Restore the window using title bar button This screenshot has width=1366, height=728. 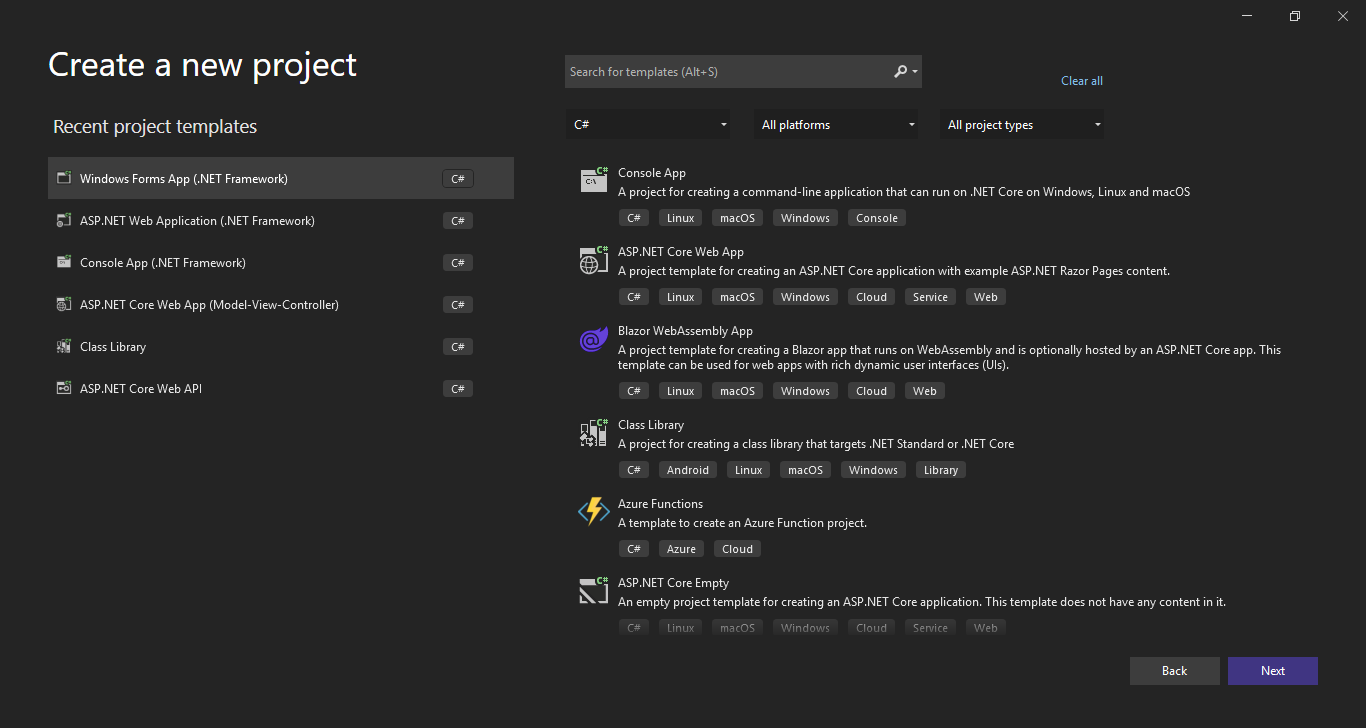[1295, 16]
